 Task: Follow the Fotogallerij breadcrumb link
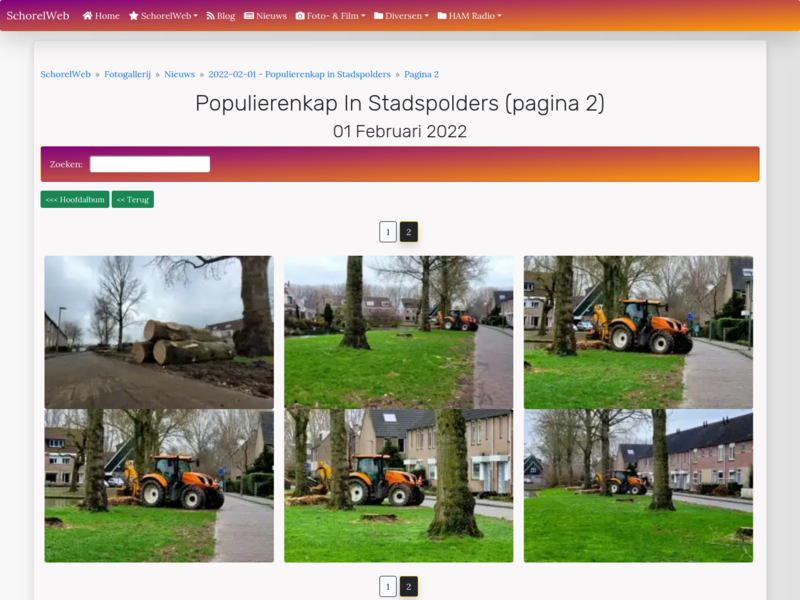[128, 74]
